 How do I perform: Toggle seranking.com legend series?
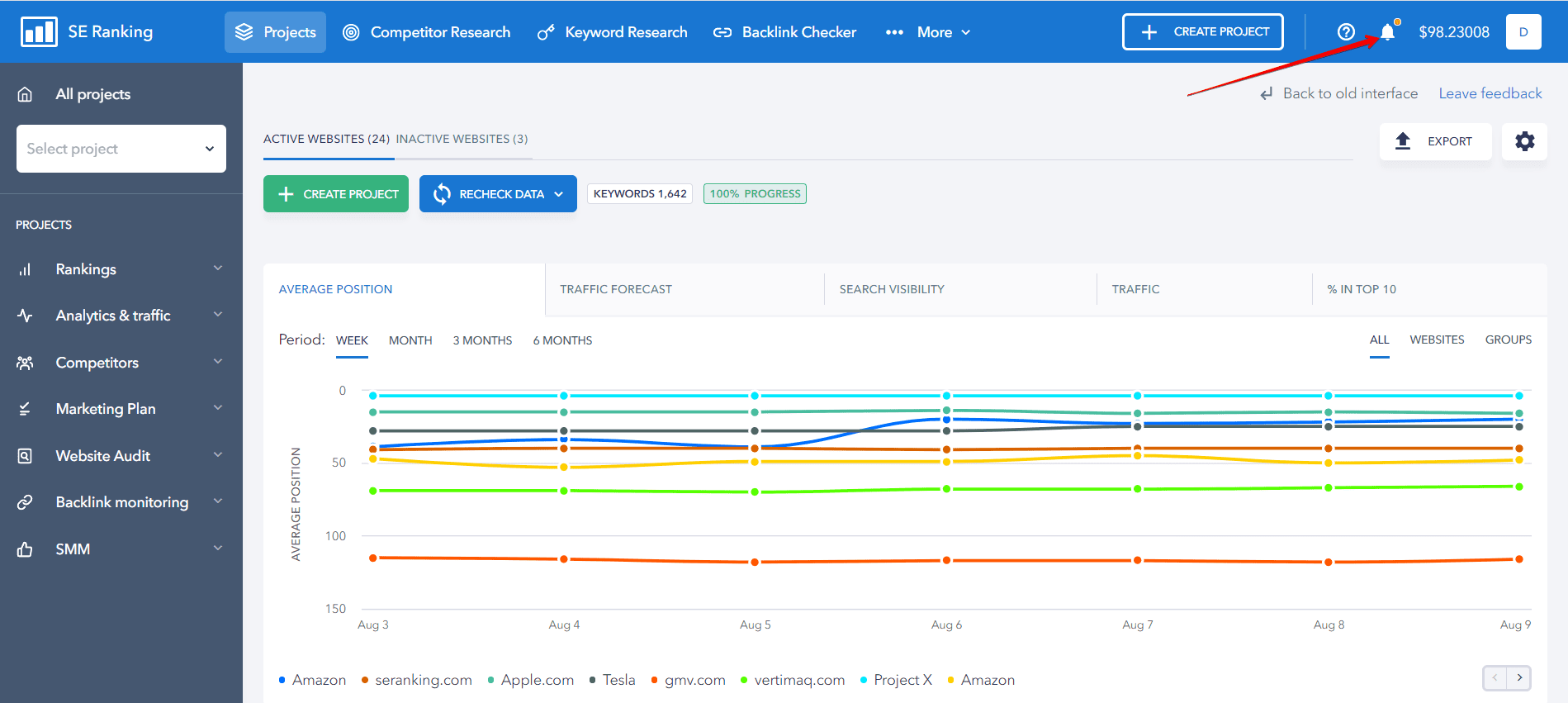tap(416, 680)
